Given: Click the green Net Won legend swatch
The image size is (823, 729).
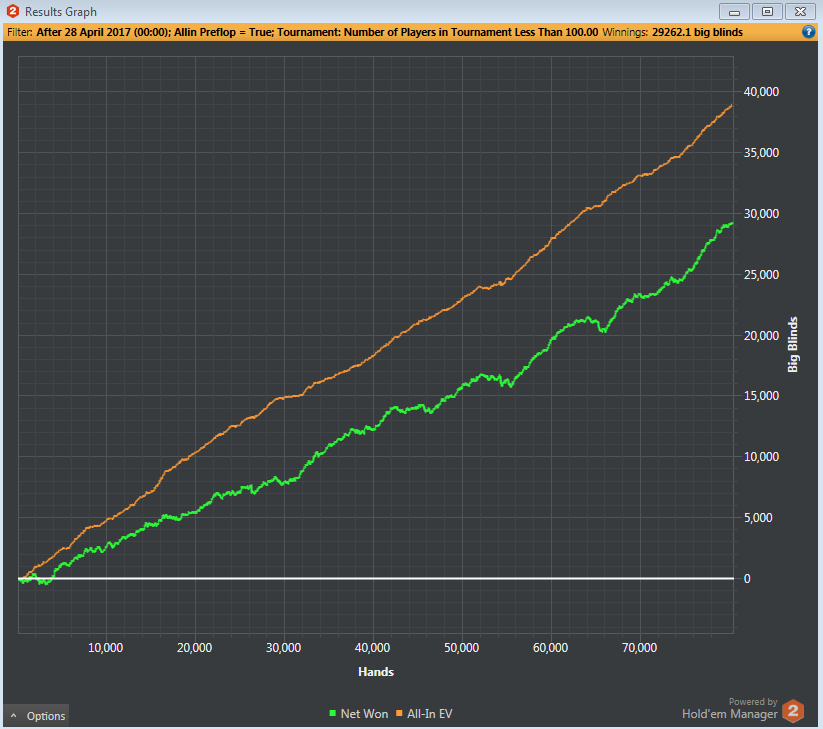Looking at the screenshot, I should 332,713.
